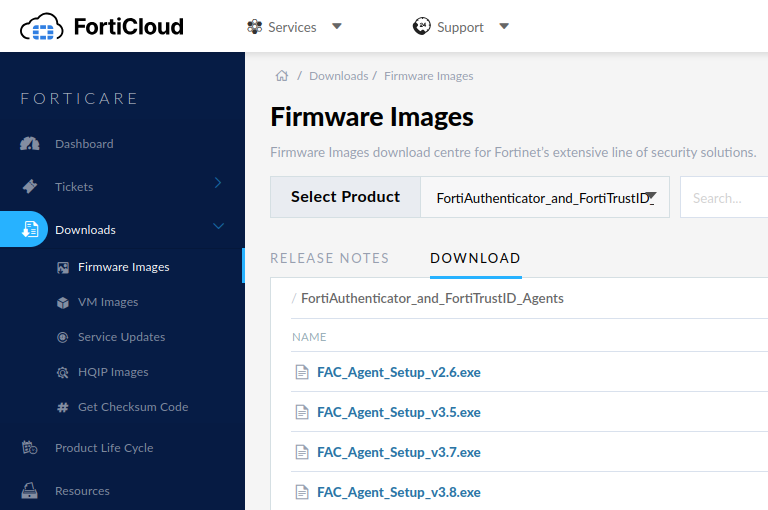
Task: Open the Support dropdown menu
Action: (461, 27)
